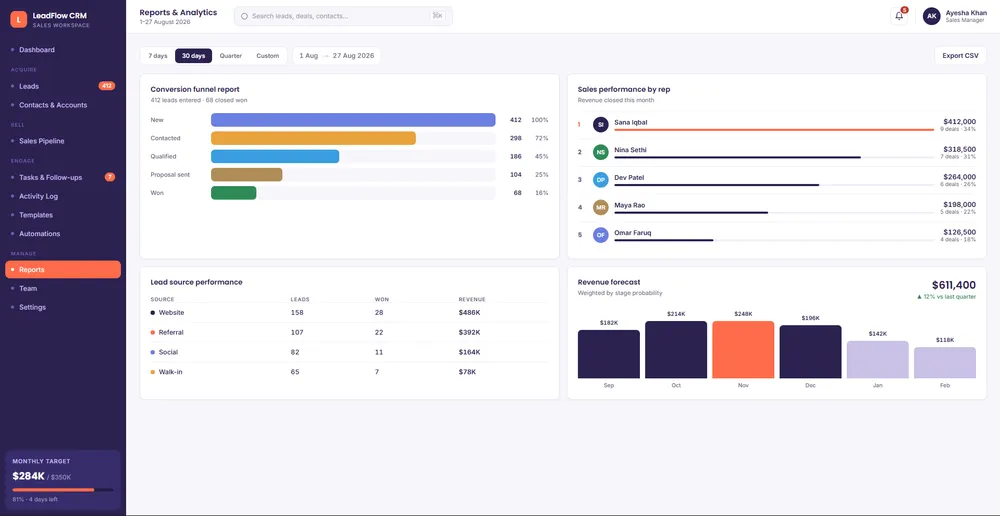Viewport: 1000px width, 516px height.
Task: Click the $486K revenue cell
Action: pos(469,313)
